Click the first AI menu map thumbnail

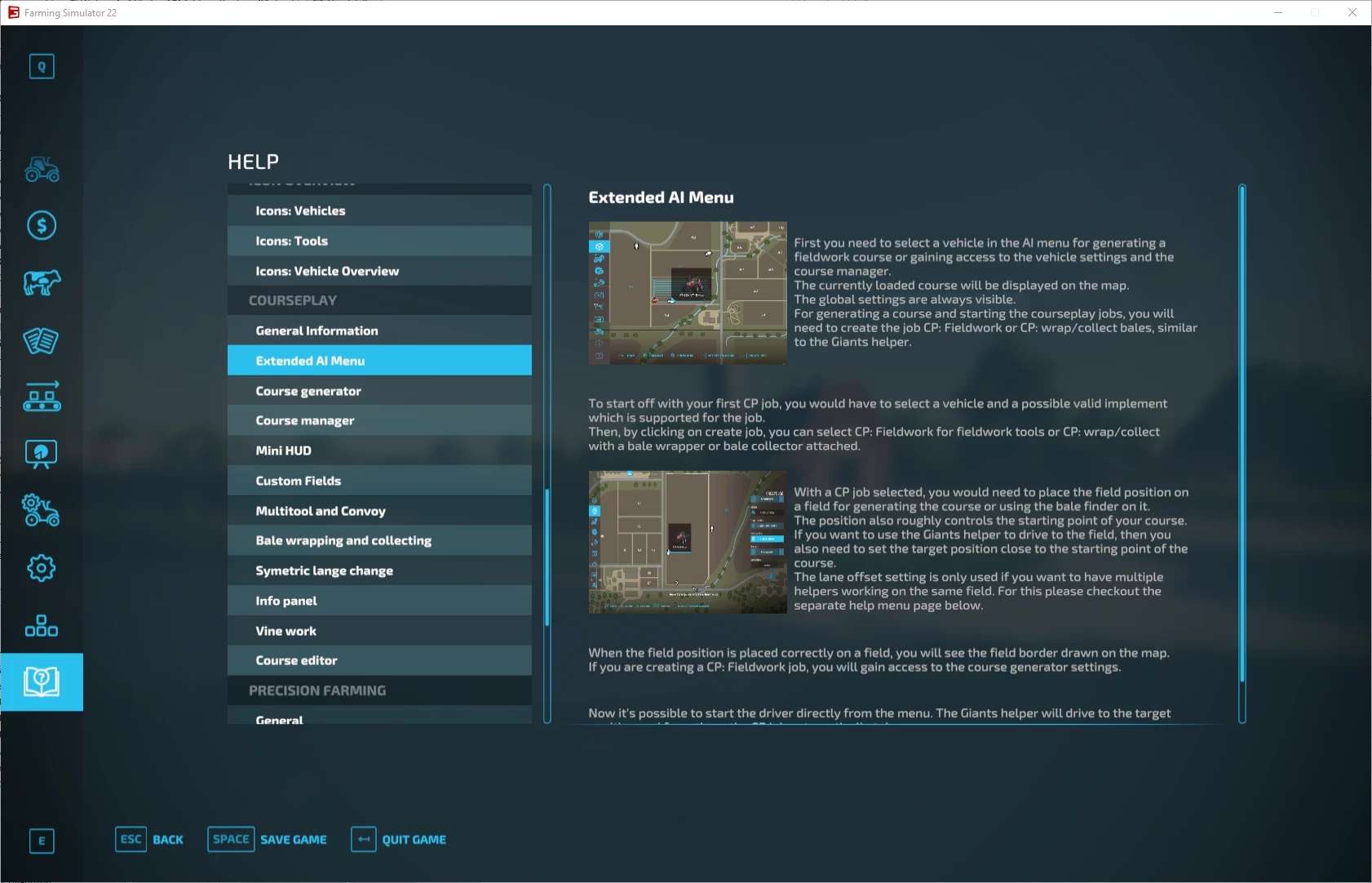point(688,293)
